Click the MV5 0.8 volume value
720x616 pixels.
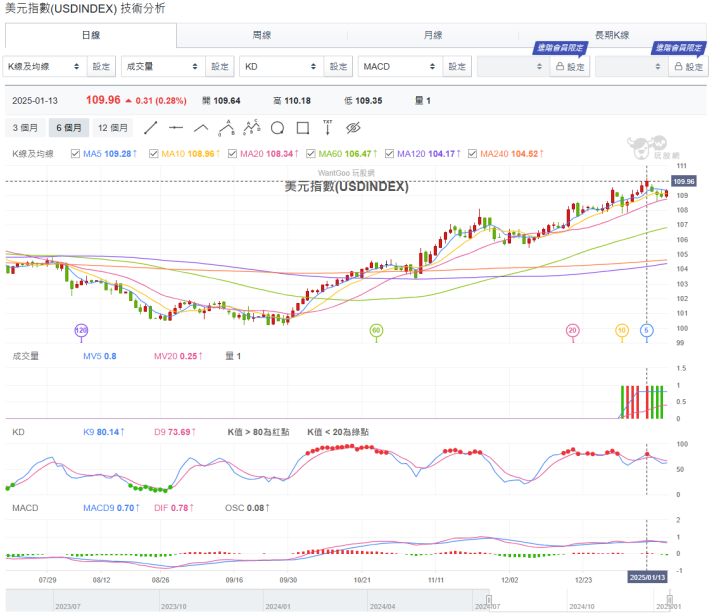pyautogui.click(x=100, y=356)
